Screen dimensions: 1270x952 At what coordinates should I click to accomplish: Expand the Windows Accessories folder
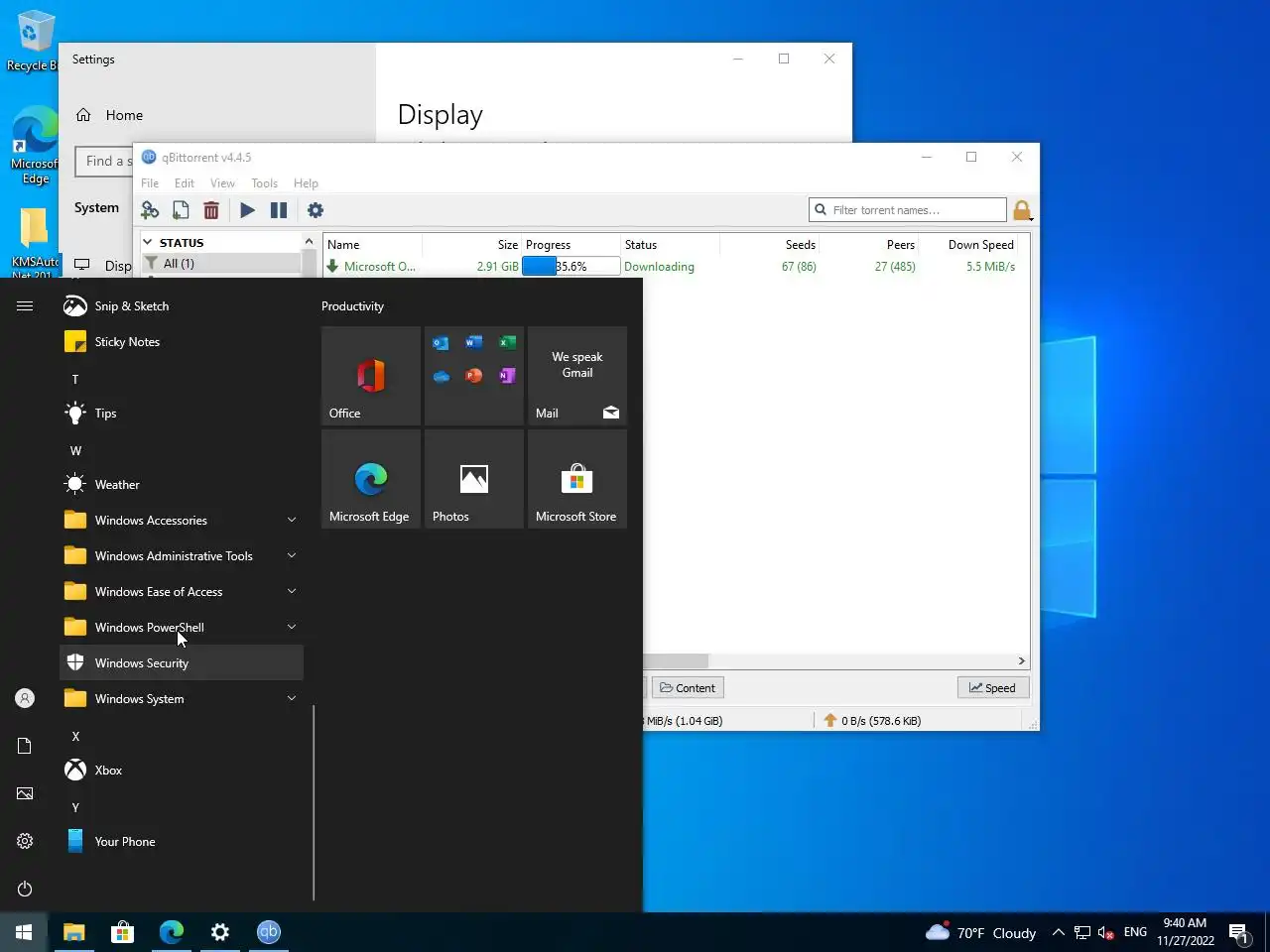tap(182, 521)
